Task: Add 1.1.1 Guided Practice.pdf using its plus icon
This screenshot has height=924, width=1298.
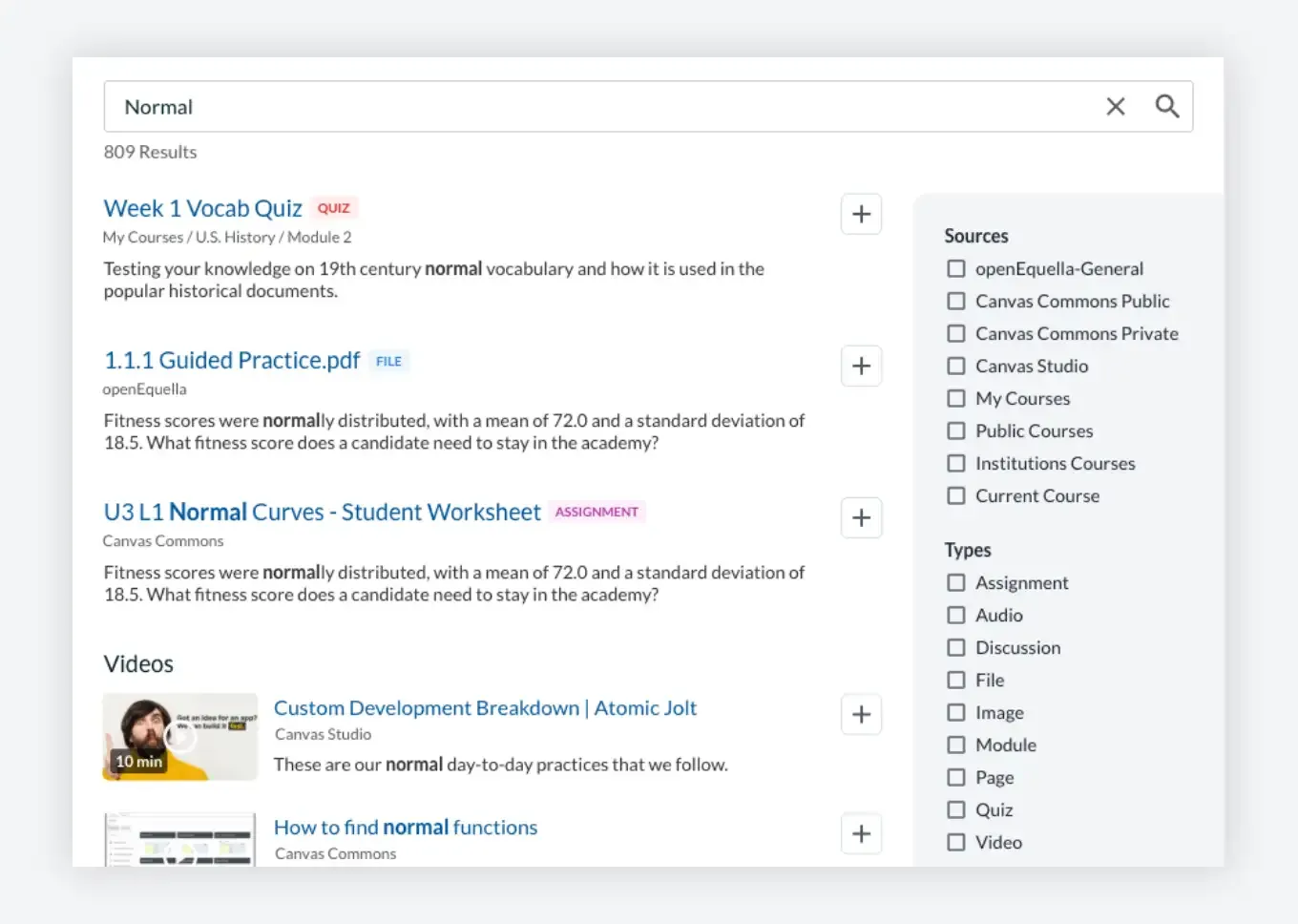Action: (861, 366)
